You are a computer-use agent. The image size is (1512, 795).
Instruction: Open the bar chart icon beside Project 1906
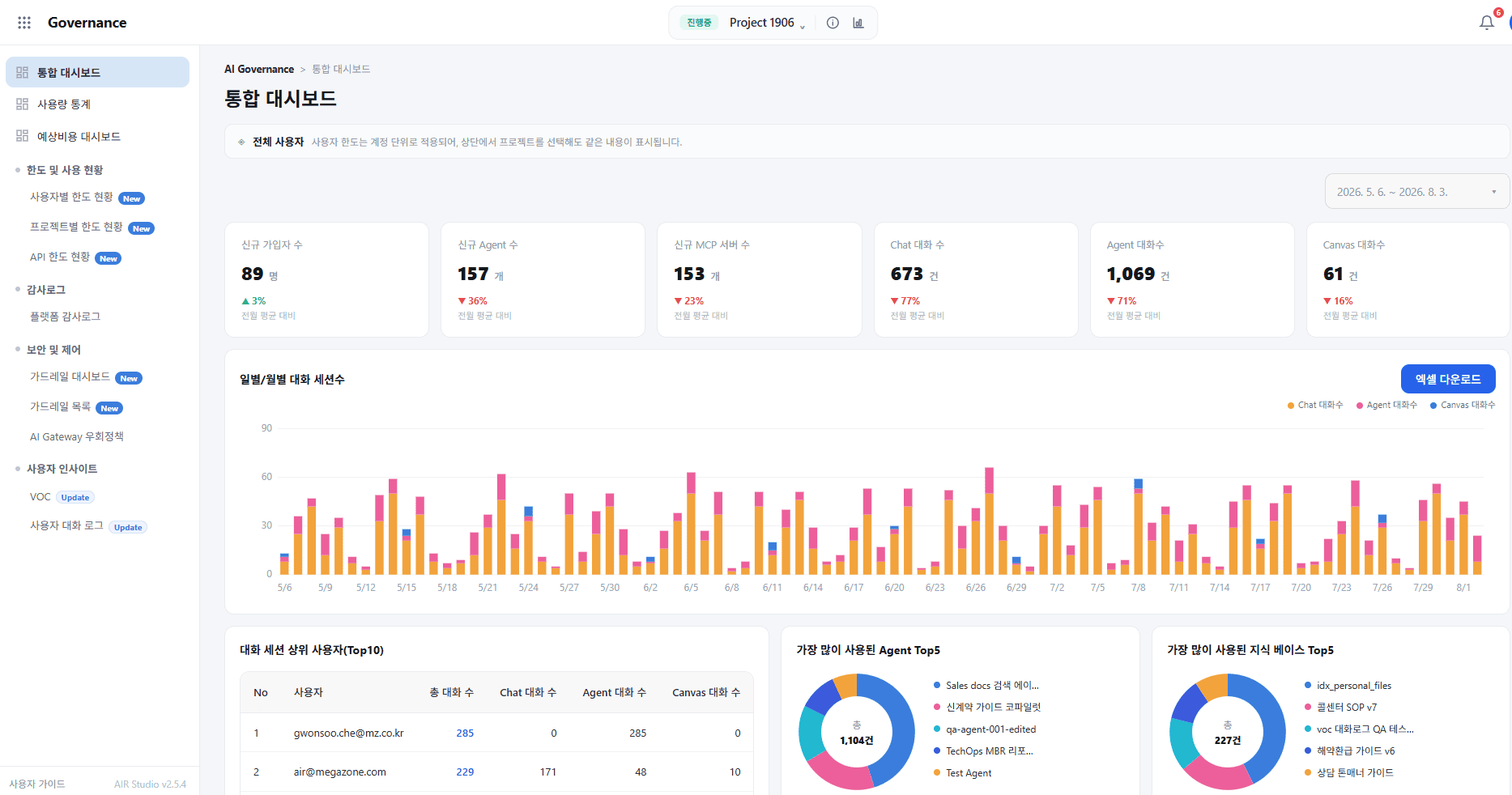(x=858, y=23)
